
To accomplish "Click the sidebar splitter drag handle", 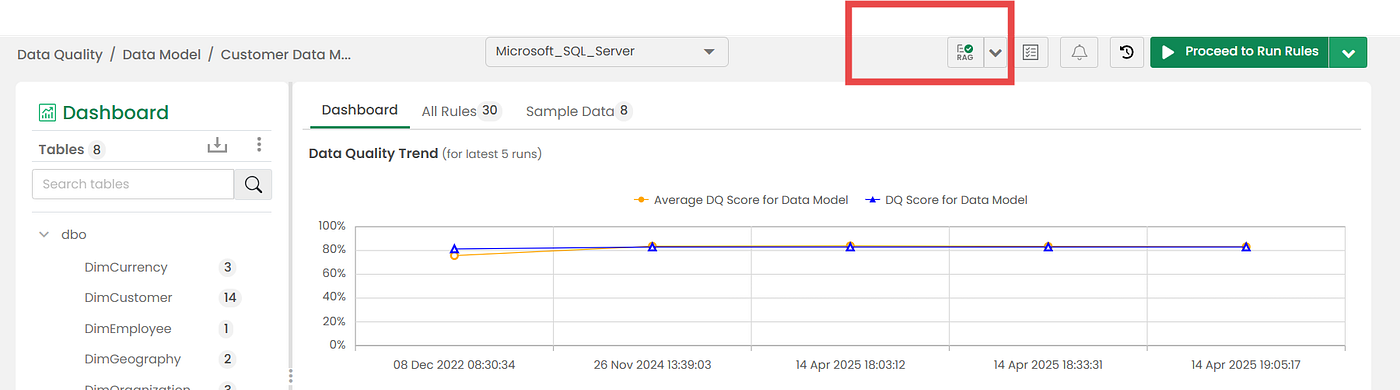I will (291, 377).
